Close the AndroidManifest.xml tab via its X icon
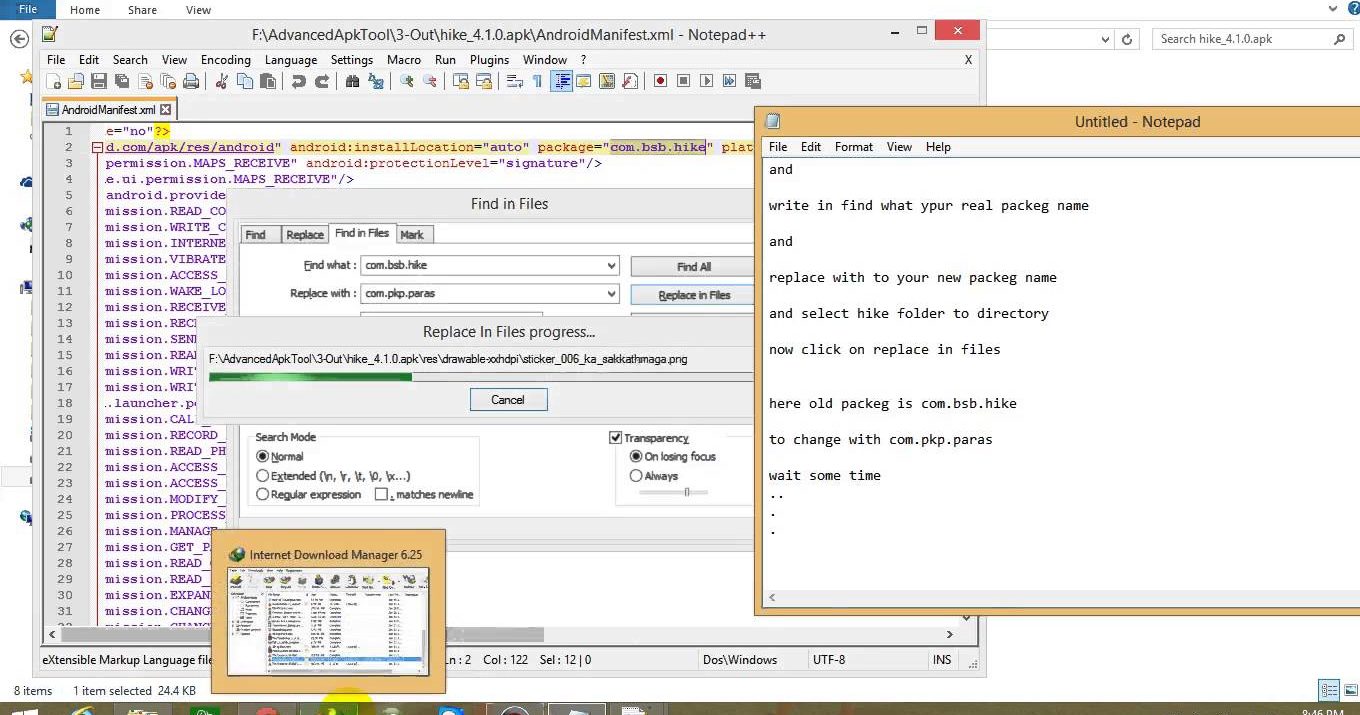The width and height of the screenshot is (1360, 715). 166,110
